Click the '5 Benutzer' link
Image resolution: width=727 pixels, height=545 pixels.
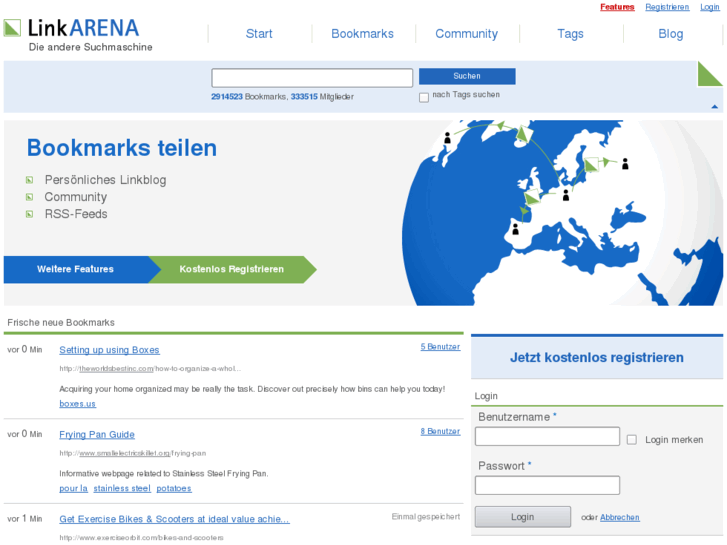(440, 347)
